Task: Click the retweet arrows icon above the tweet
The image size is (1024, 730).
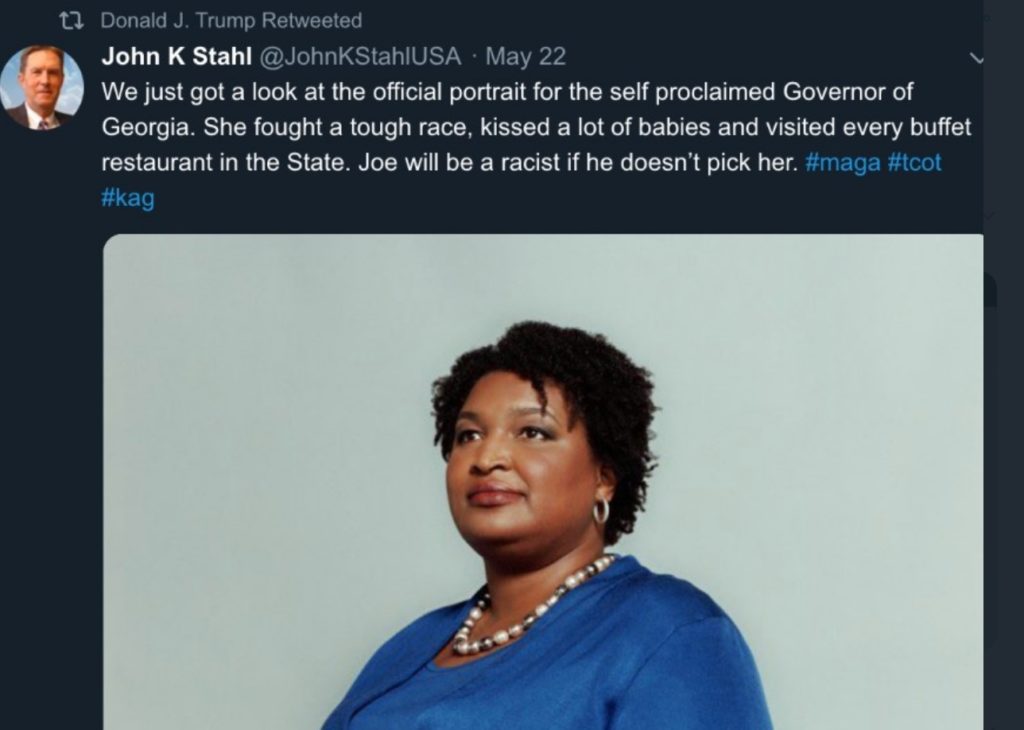Action: (71, 21)
